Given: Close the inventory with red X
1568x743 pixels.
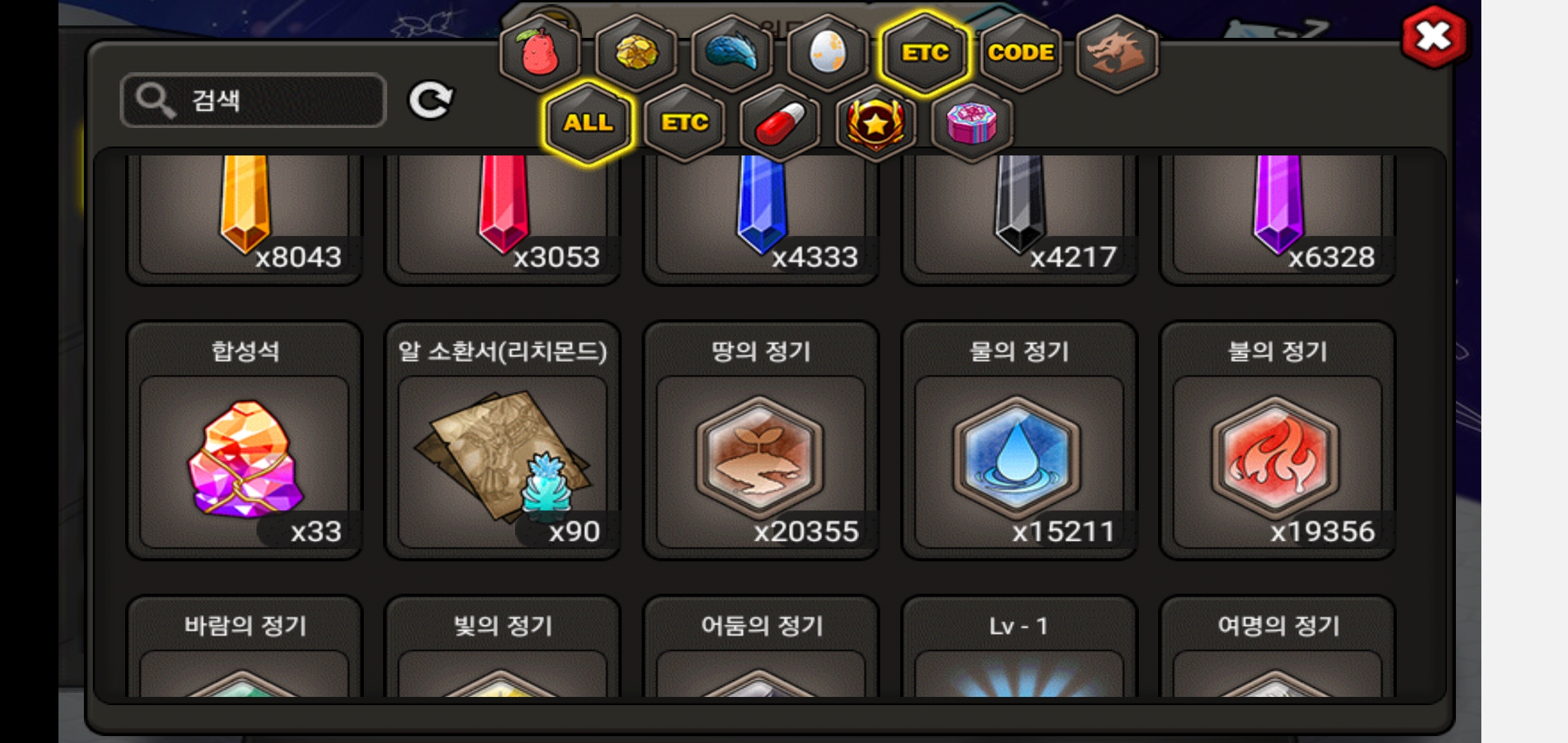Looking at the screenshot, I should [1434, 36].
